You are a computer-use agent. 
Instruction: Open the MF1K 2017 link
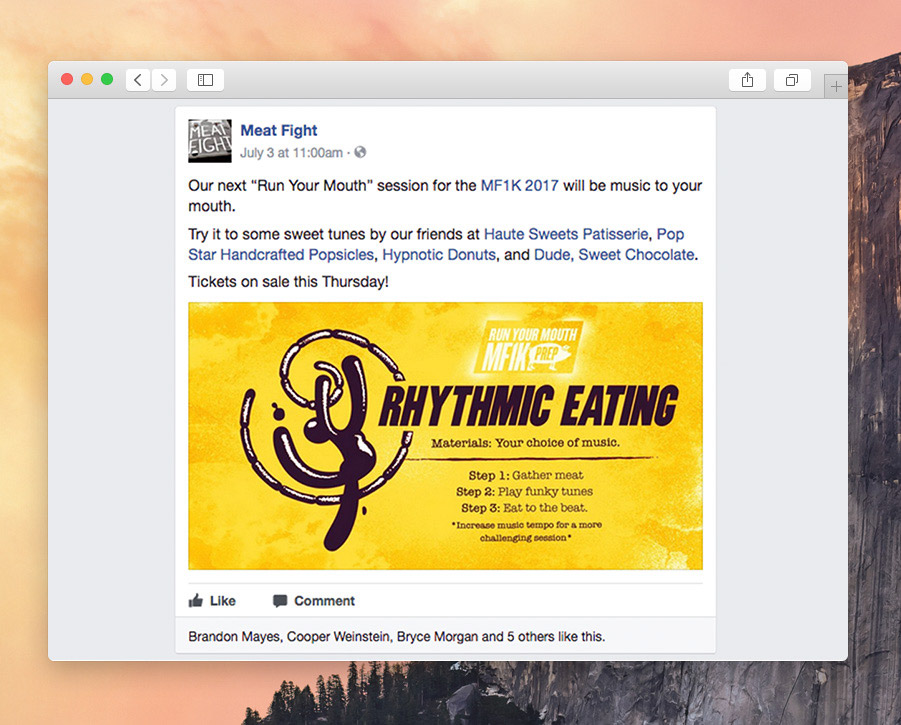[519, 186]
